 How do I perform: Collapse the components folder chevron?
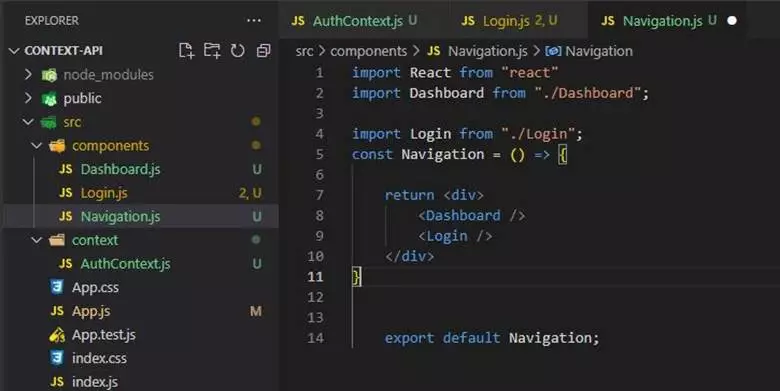pyautogui.click(x=37, y=146)
